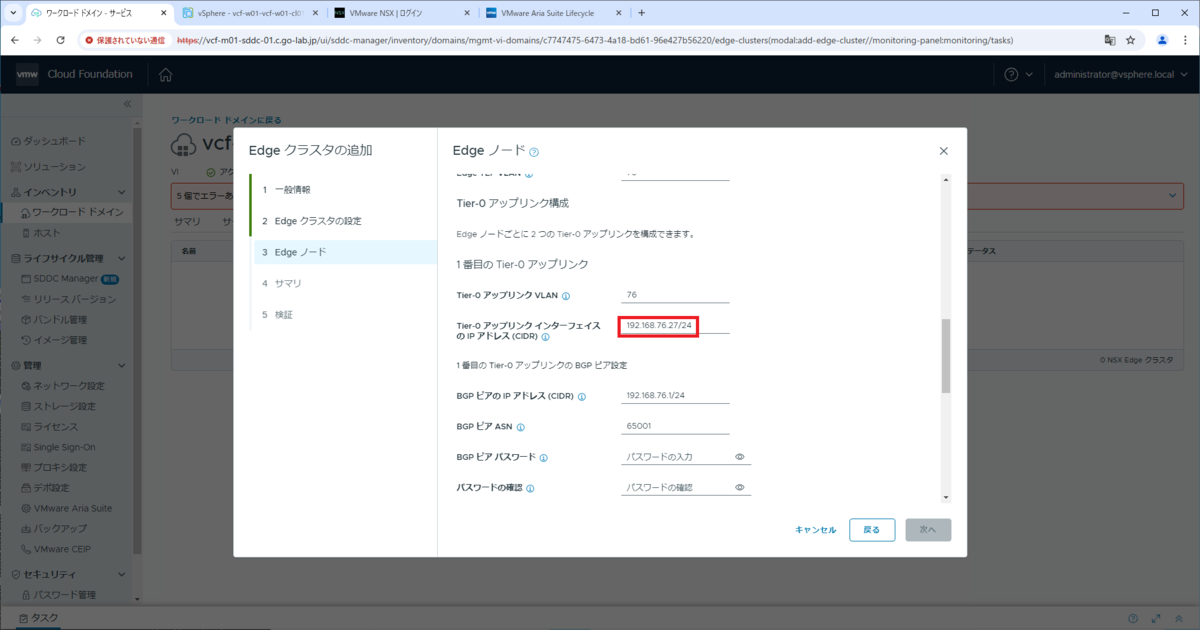Click the Tier-0 アップリンク VLAN field

tap(675, 295)
